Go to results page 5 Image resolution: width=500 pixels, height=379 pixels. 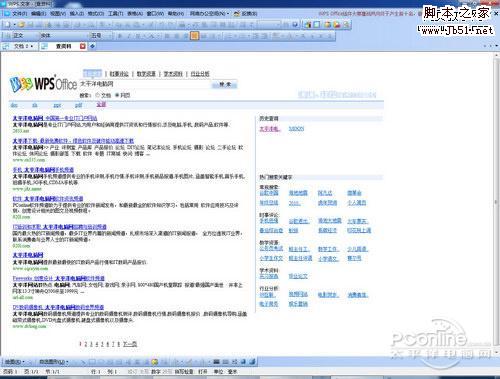pos(102,344)
